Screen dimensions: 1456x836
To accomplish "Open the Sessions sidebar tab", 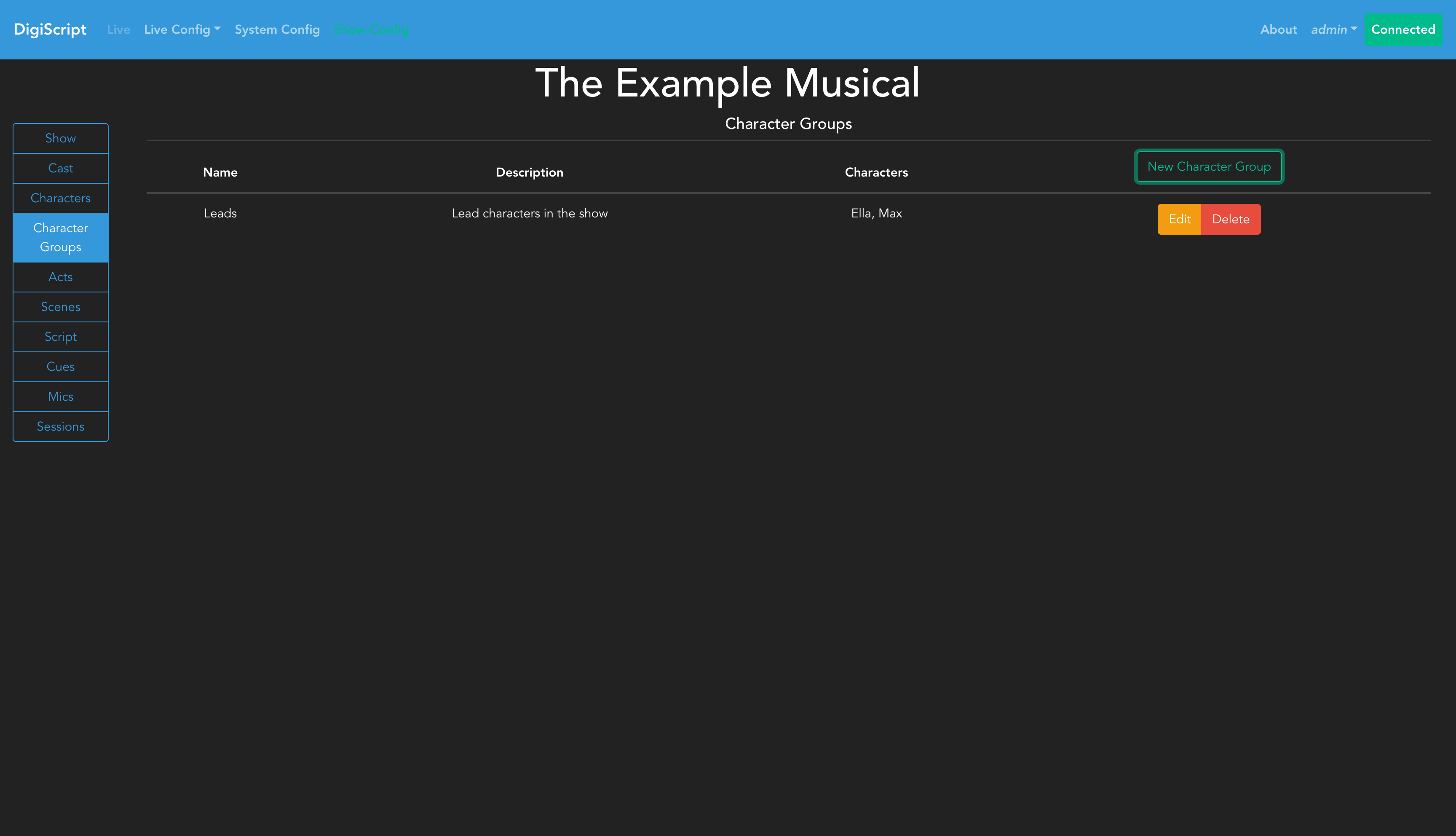I will pyautogui.click(x=60, y=426).
